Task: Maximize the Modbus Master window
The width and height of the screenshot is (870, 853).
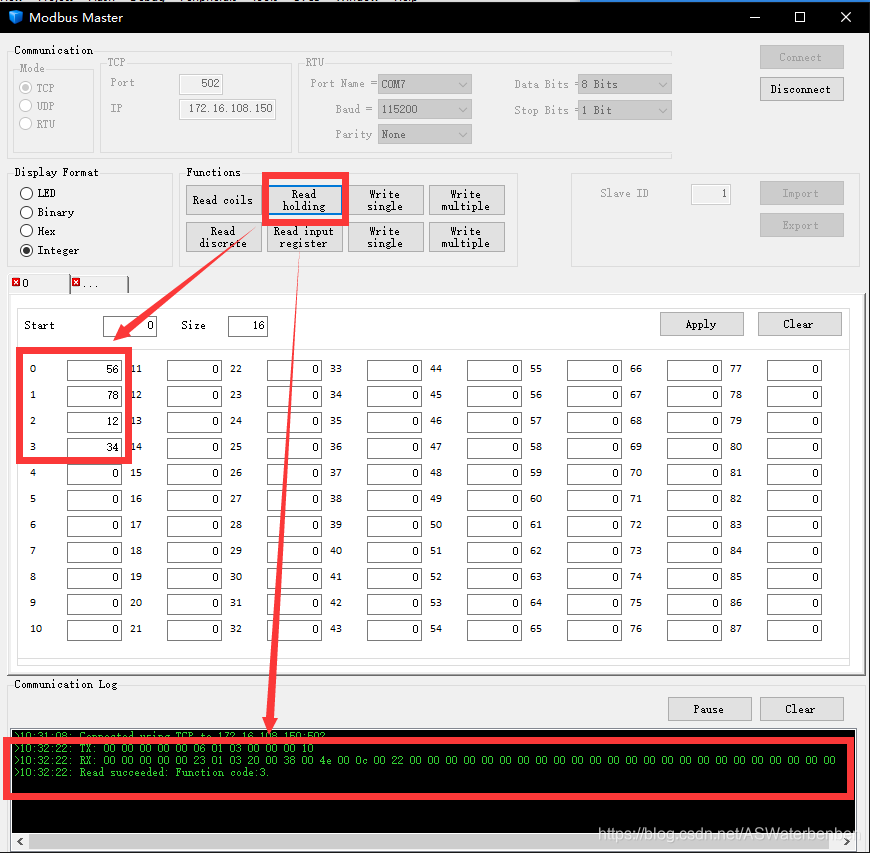Action: click(800, 17)
